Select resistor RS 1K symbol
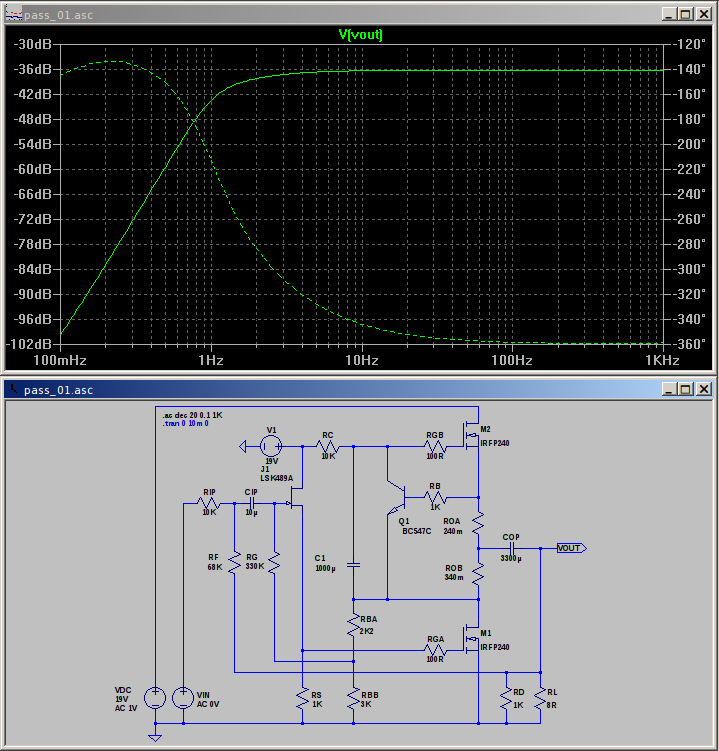Screen dimensions: 719x751 click(x=302, y=699)
